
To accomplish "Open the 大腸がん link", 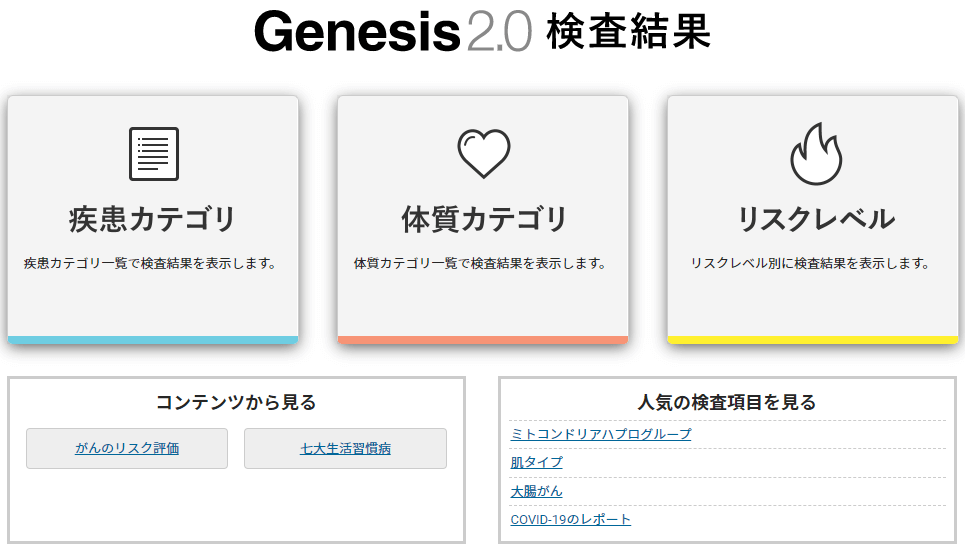I will pyautogui.click(x=536, y=491).
